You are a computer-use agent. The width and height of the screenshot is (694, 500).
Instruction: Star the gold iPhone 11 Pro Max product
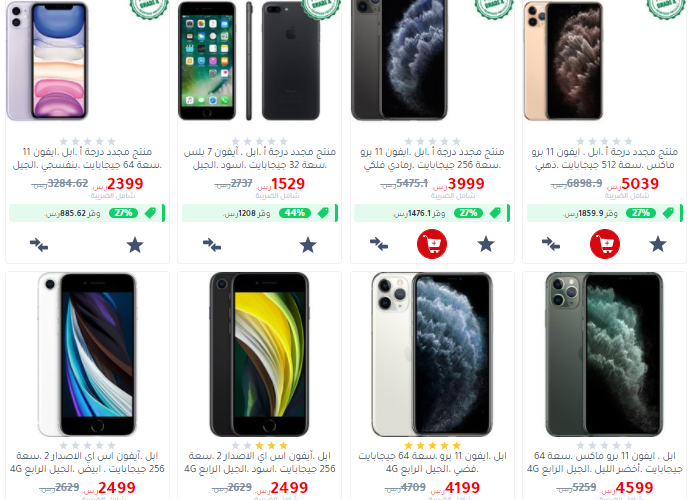point(658,244)
